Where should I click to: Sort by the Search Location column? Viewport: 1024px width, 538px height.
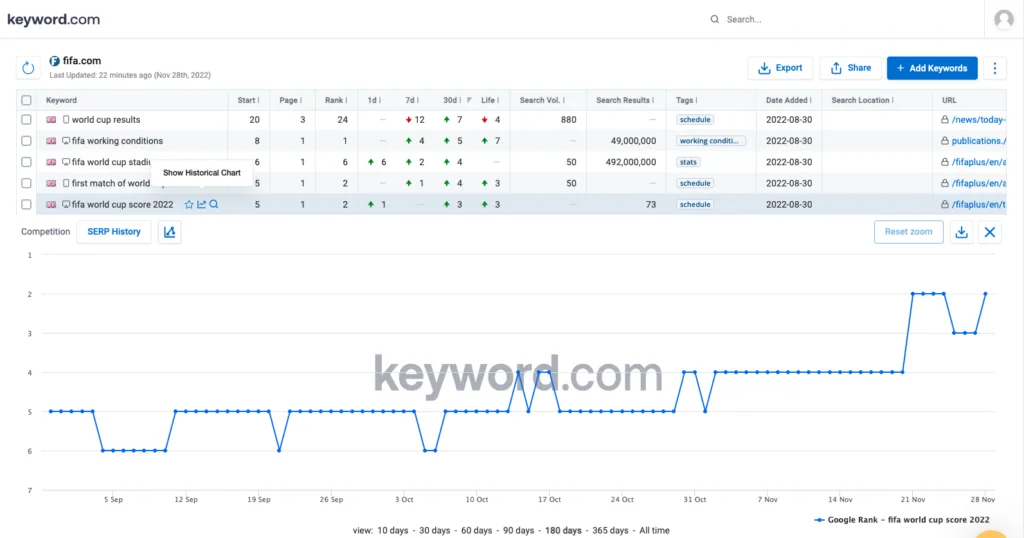862,101
